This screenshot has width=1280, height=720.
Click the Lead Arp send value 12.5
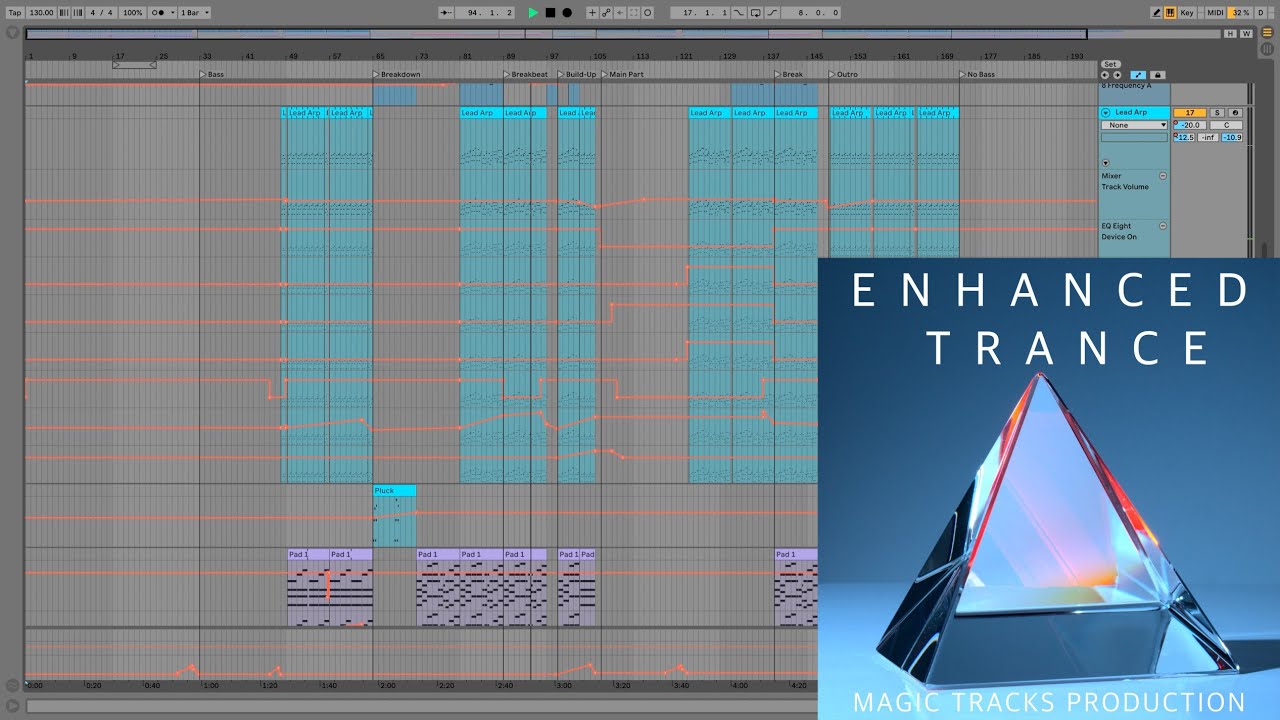coord(1185,137)
